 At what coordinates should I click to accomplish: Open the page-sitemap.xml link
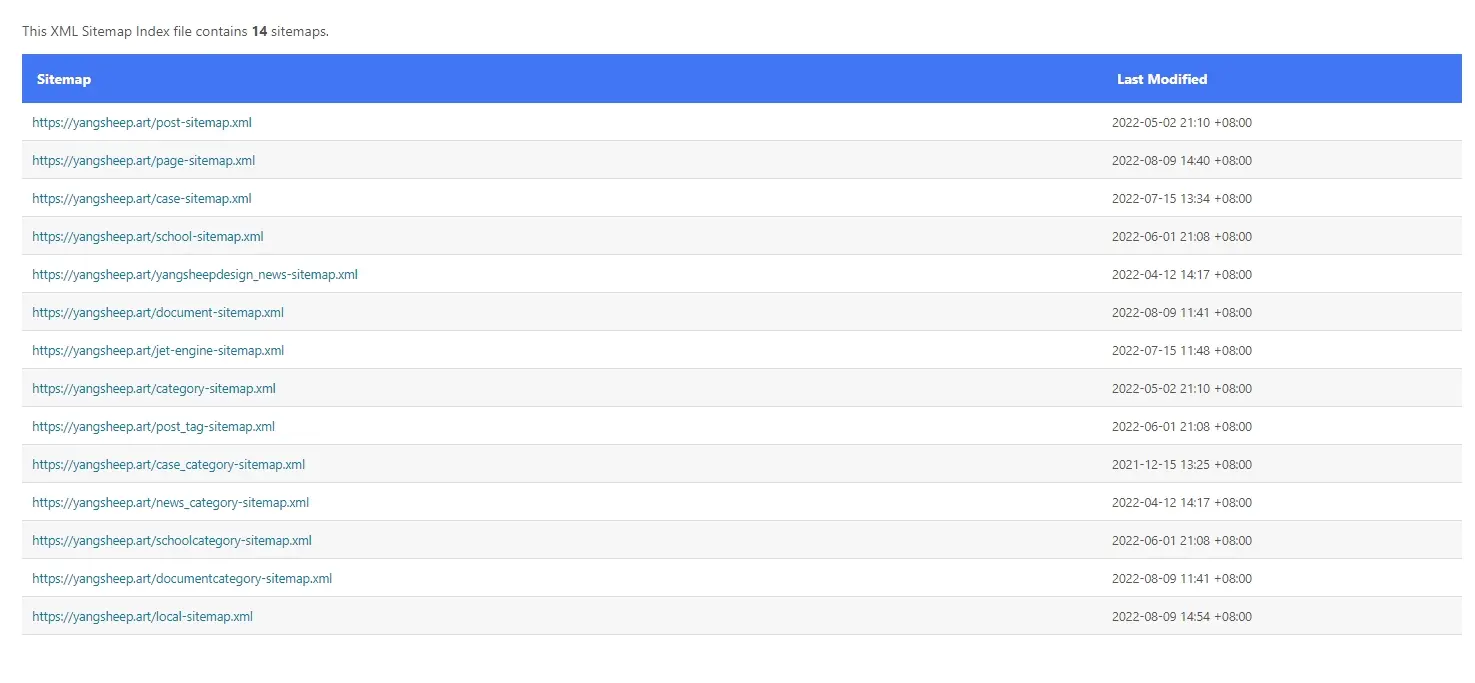144,160
